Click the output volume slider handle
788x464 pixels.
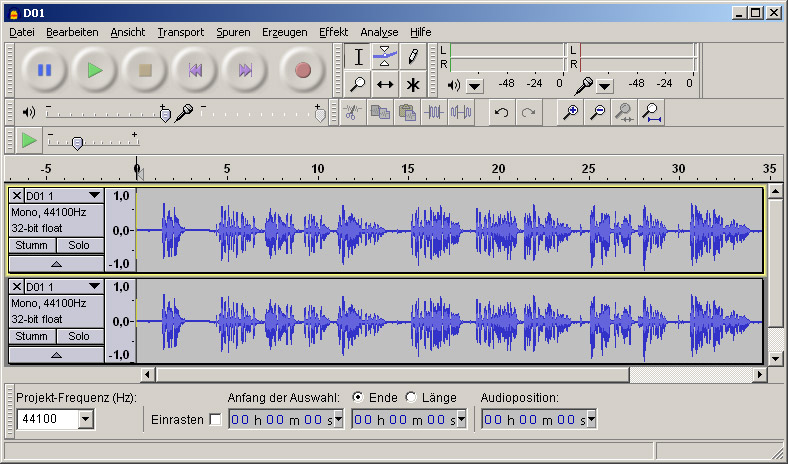165,115
